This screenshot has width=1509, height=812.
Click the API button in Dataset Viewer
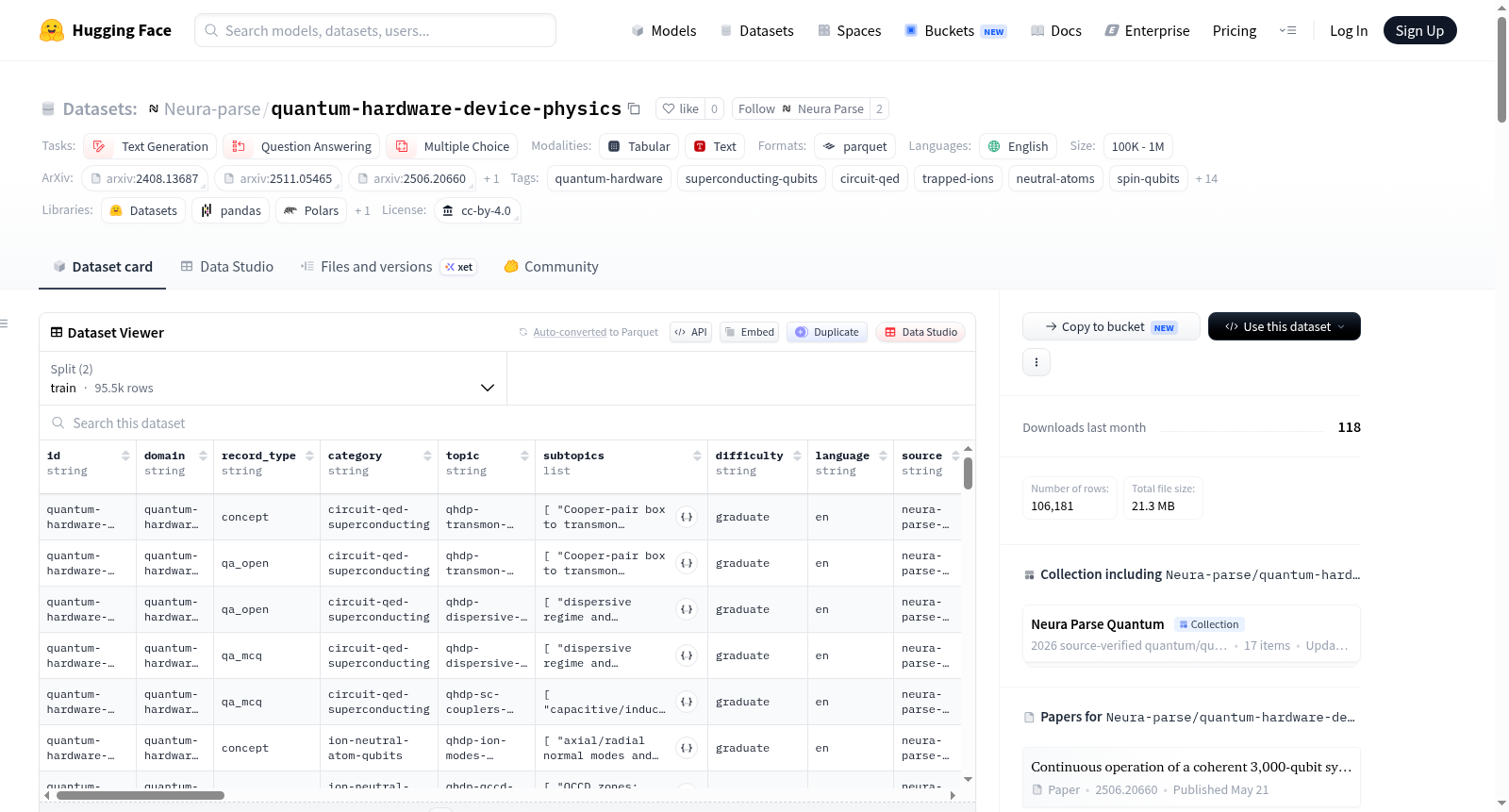690,332
